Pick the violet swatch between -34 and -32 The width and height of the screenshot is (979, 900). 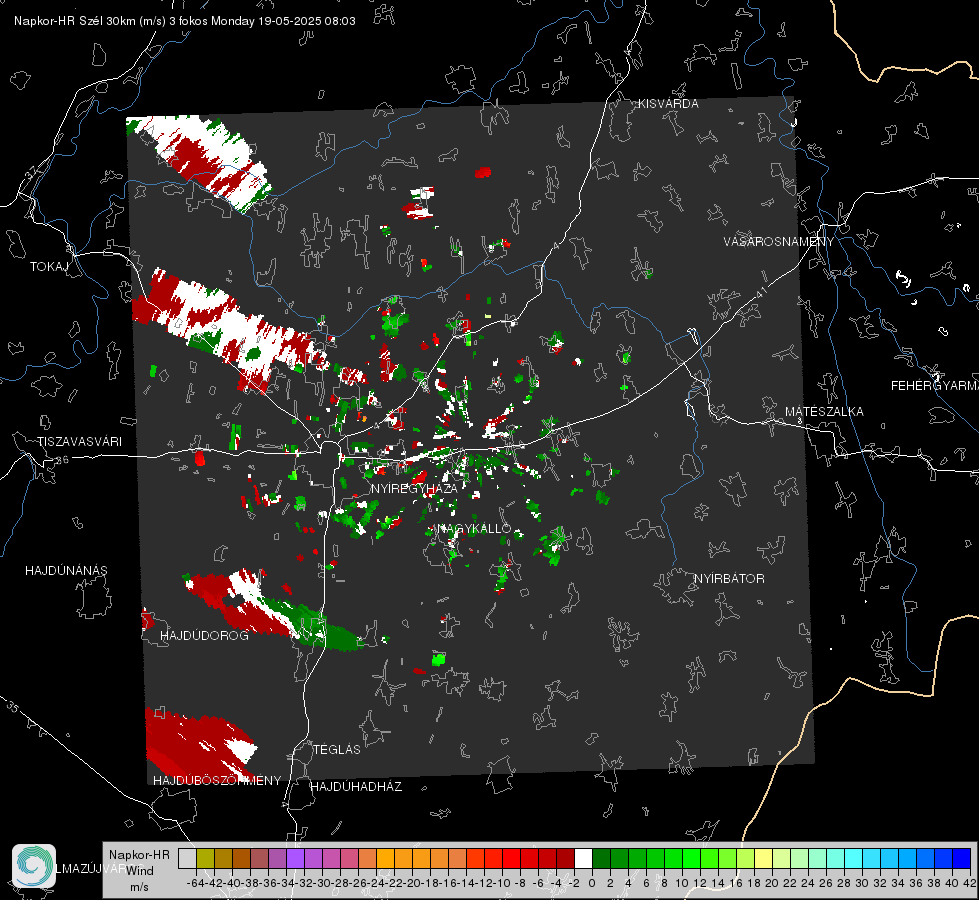click(295, 858)
